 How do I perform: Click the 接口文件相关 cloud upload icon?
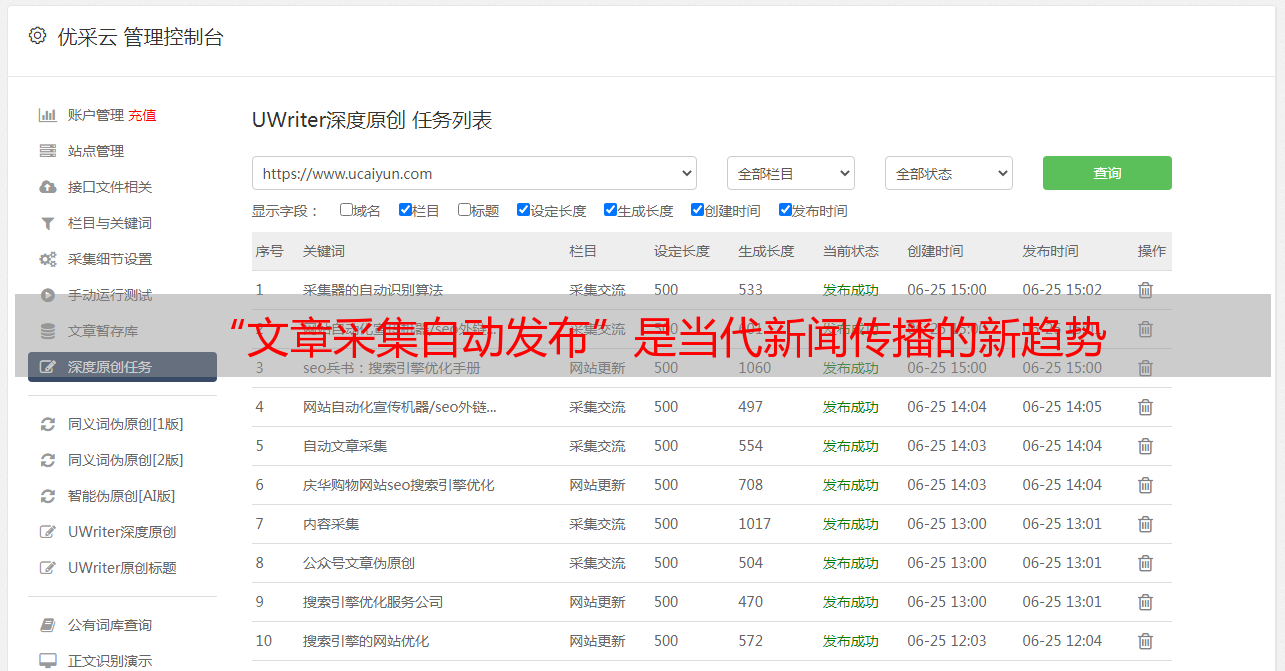(x=47, y=187)
